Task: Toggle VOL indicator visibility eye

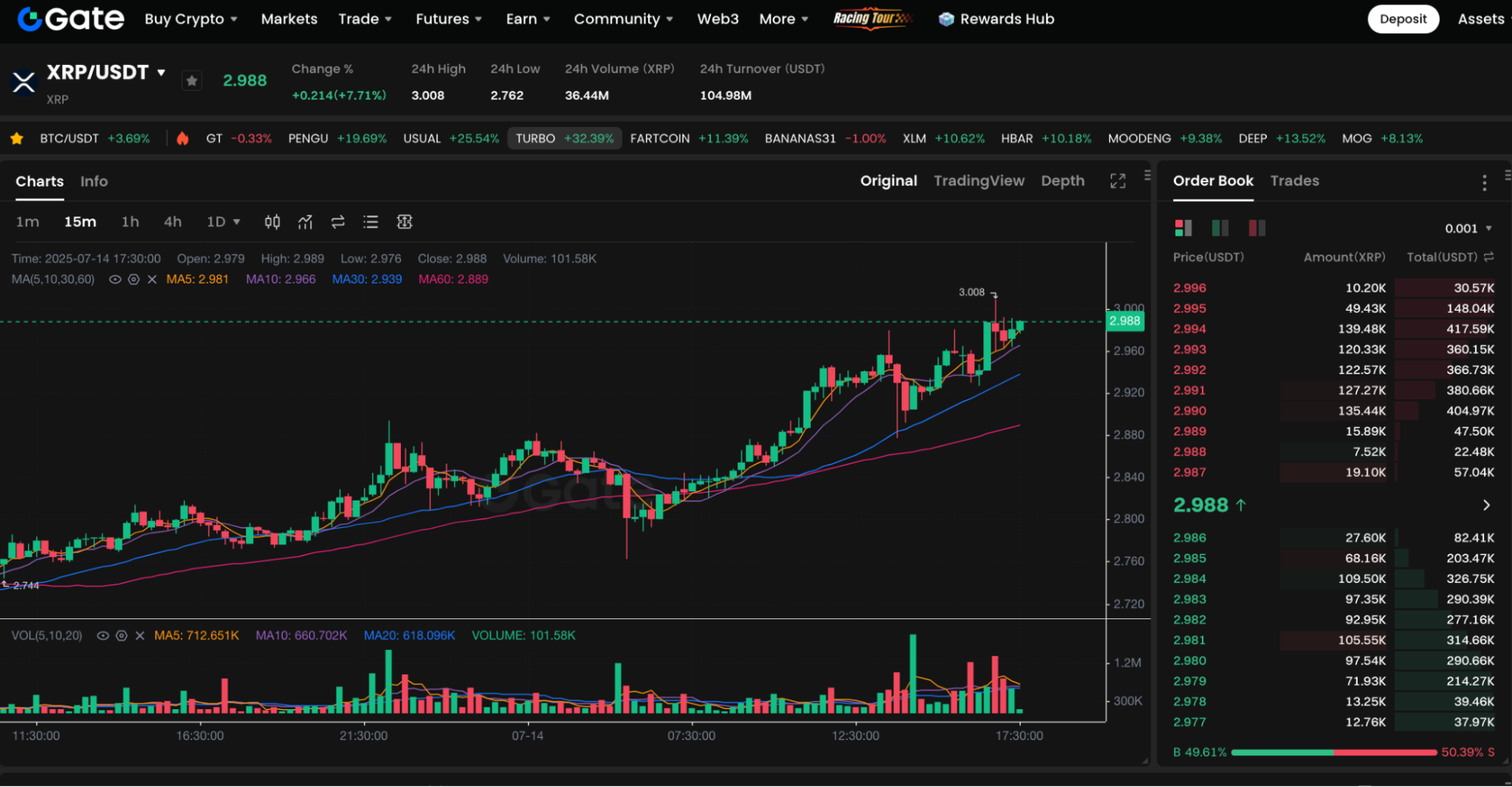Action: [103, 636]
